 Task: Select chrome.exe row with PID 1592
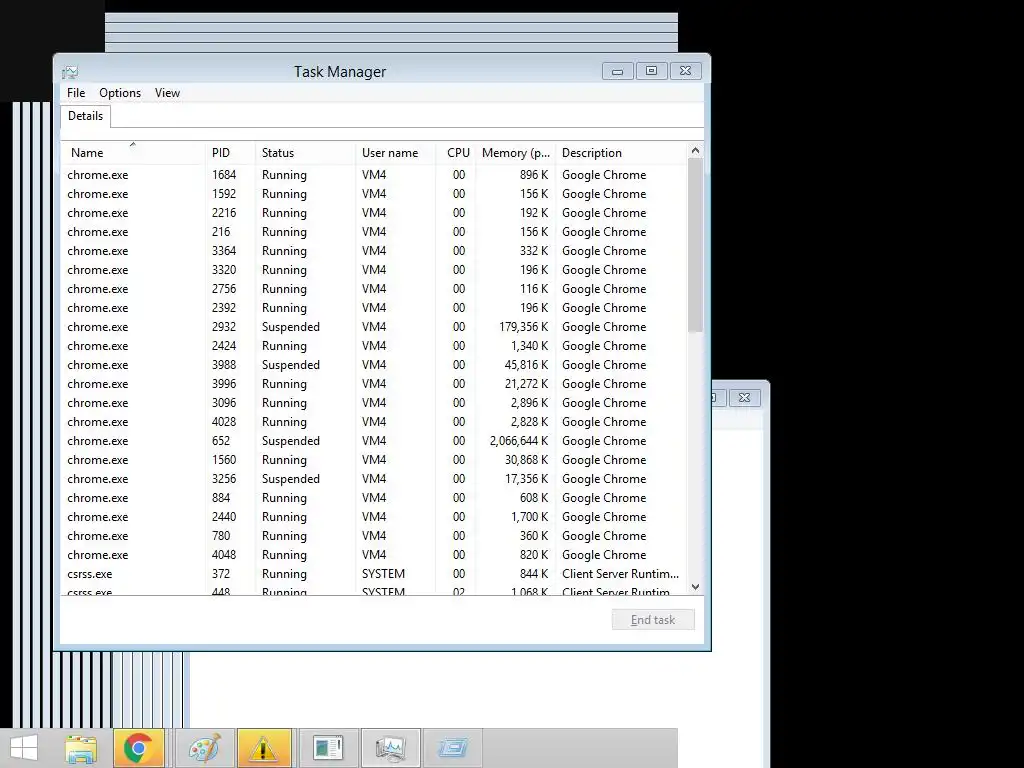tap(374, 194)
